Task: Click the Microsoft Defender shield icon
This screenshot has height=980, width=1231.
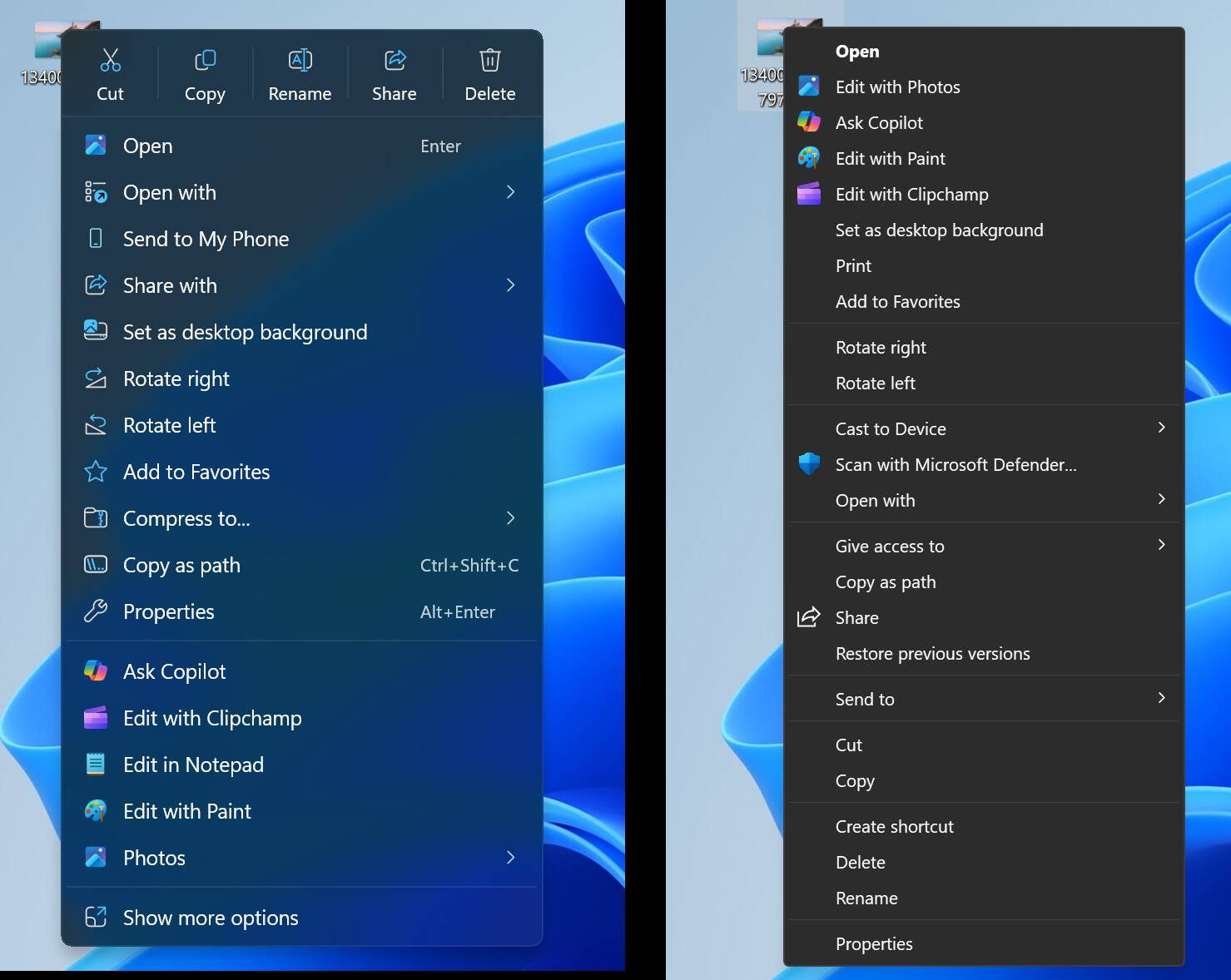Action: [809, 464]
